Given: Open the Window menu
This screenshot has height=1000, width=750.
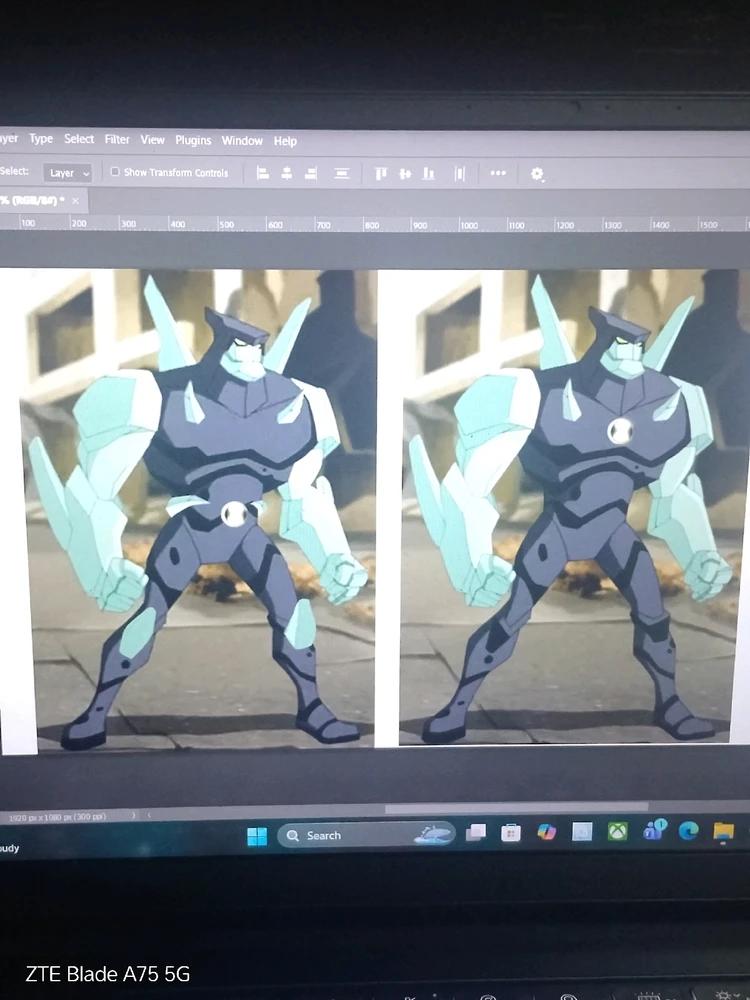Looking at the screenshot, I should click(242, 141).
